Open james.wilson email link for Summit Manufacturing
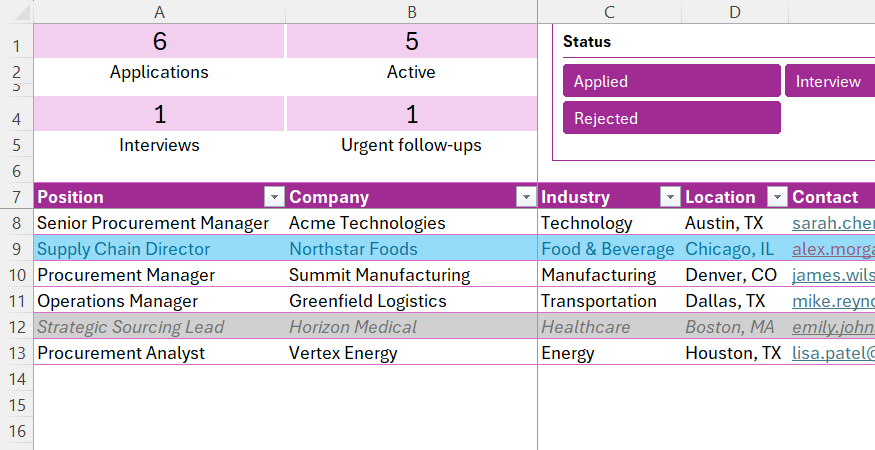 833,275
